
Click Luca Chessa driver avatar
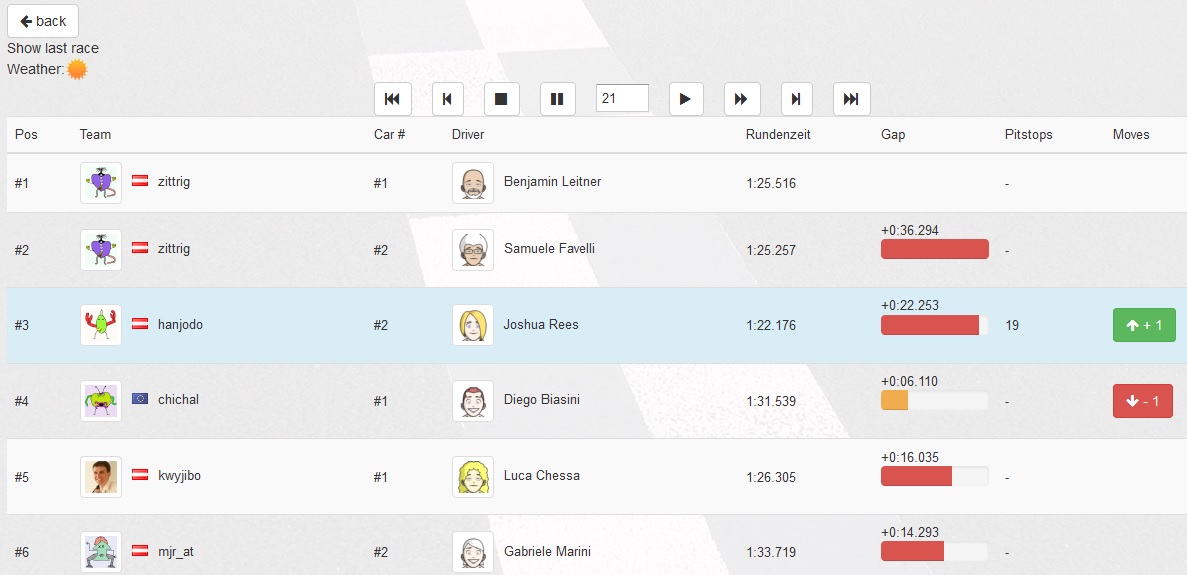pos(473,477)
